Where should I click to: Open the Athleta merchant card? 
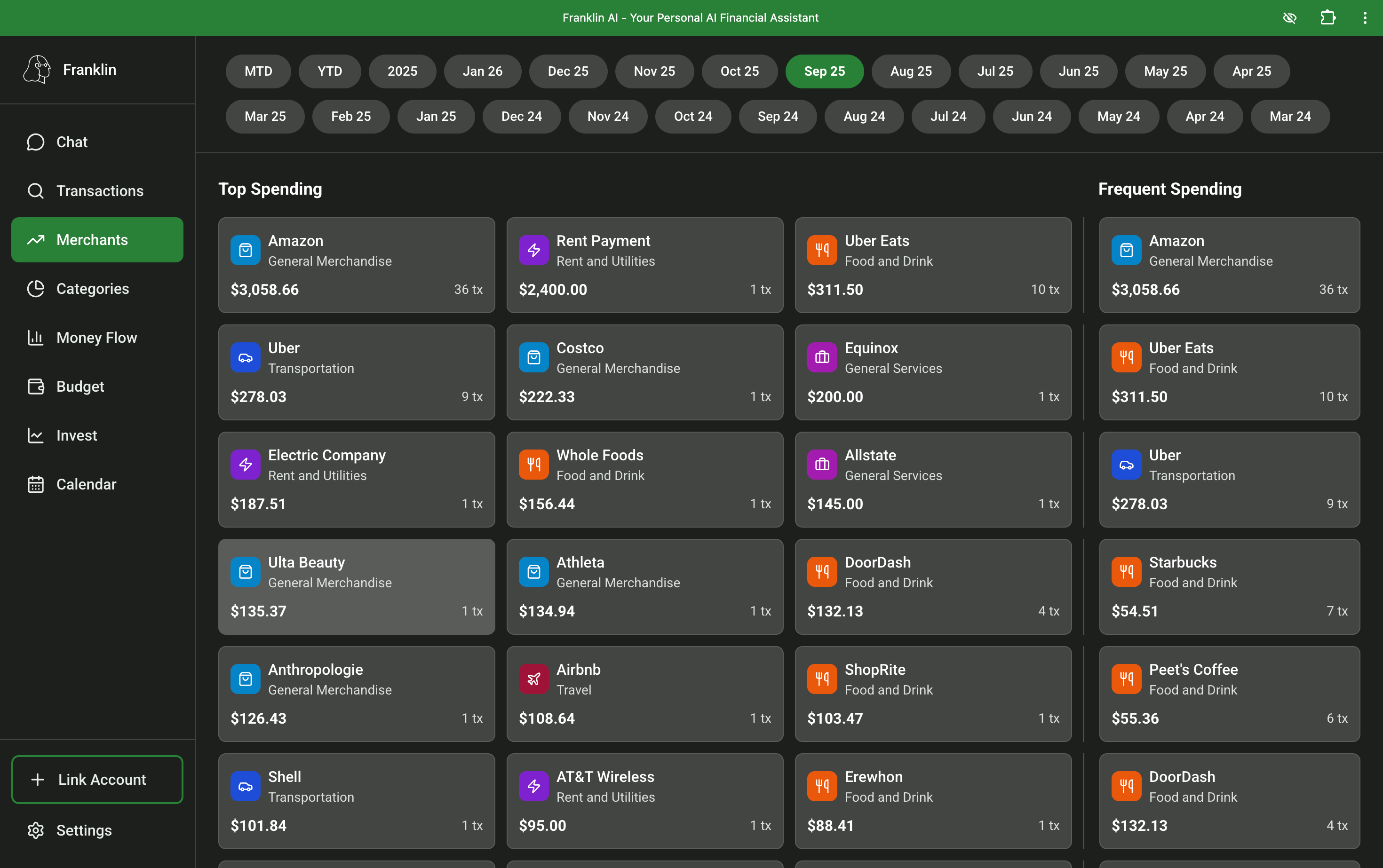click(x=645, y=587)
